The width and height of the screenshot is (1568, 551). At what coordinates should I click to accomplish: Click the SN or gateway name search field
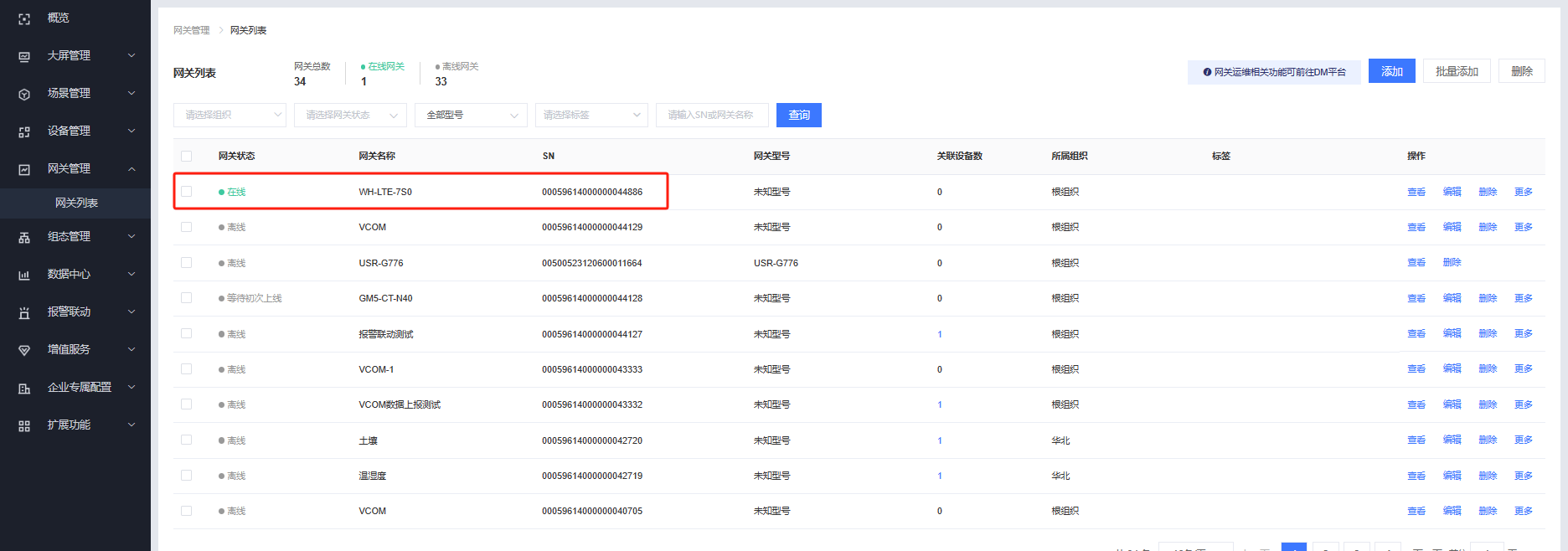pos(712,115)
